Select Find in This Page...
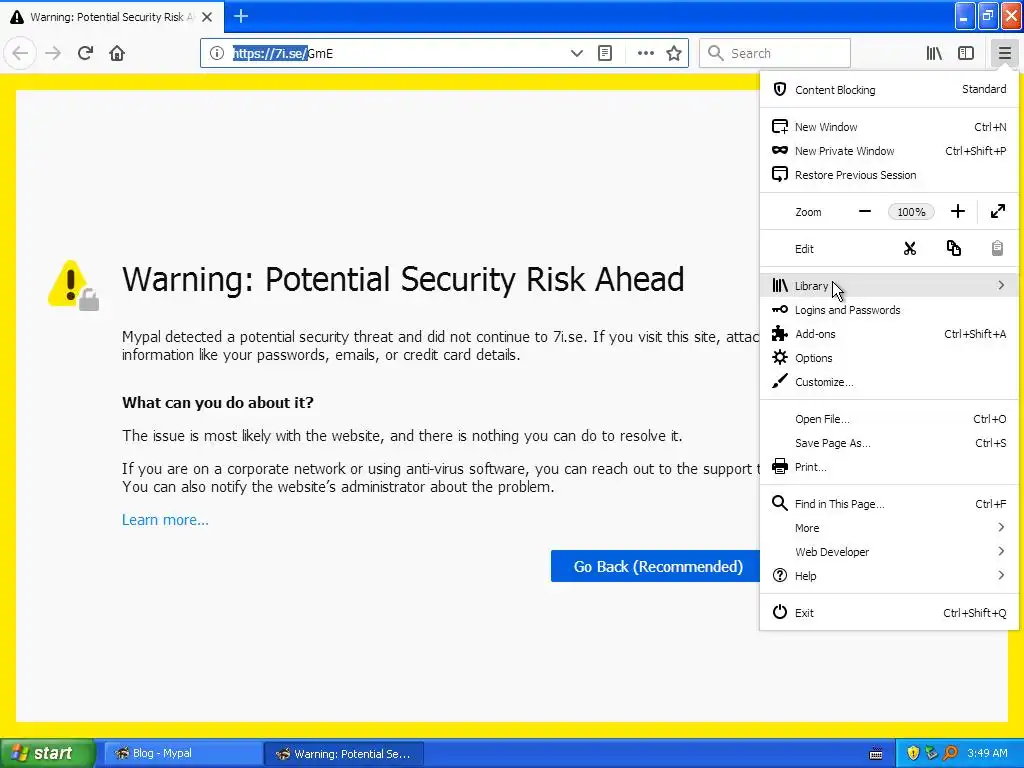Screen dimensions: 1024x768 point(889,504)
